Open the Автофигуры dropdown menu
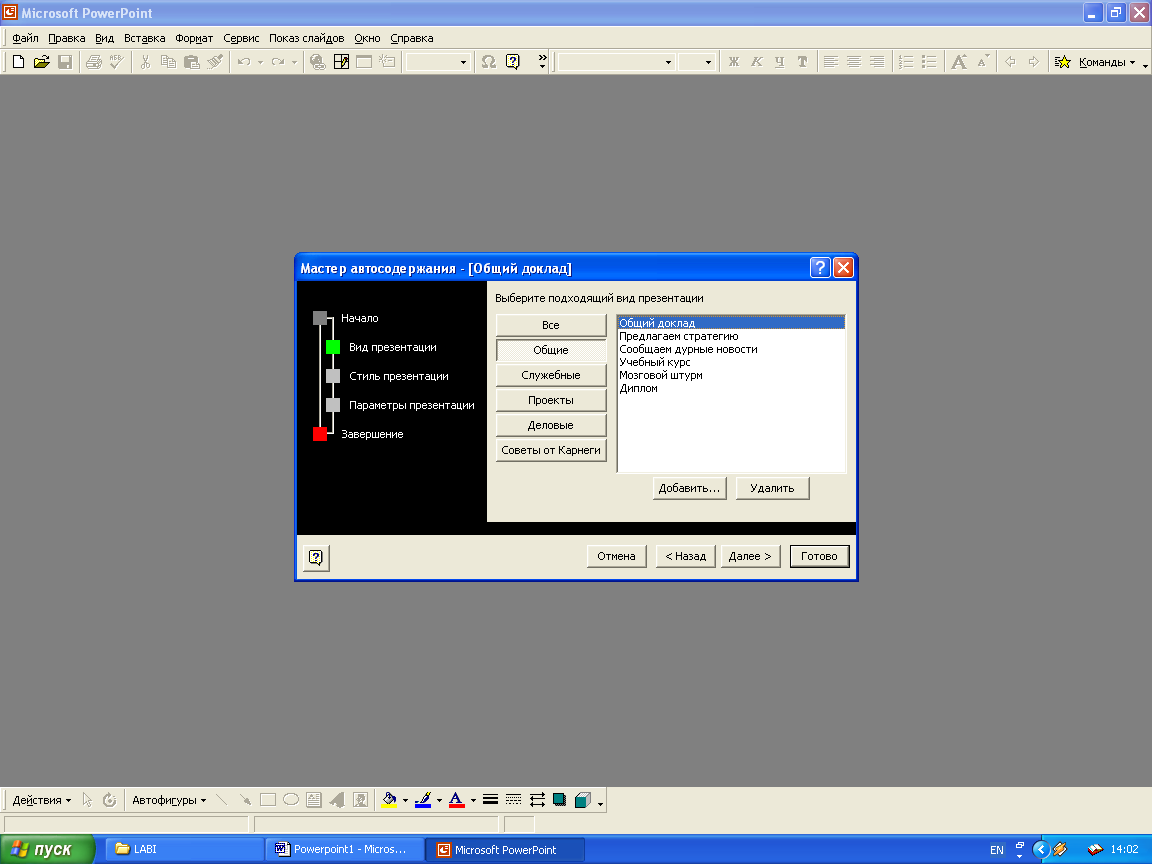1152x864 pixels. point(169,800)
